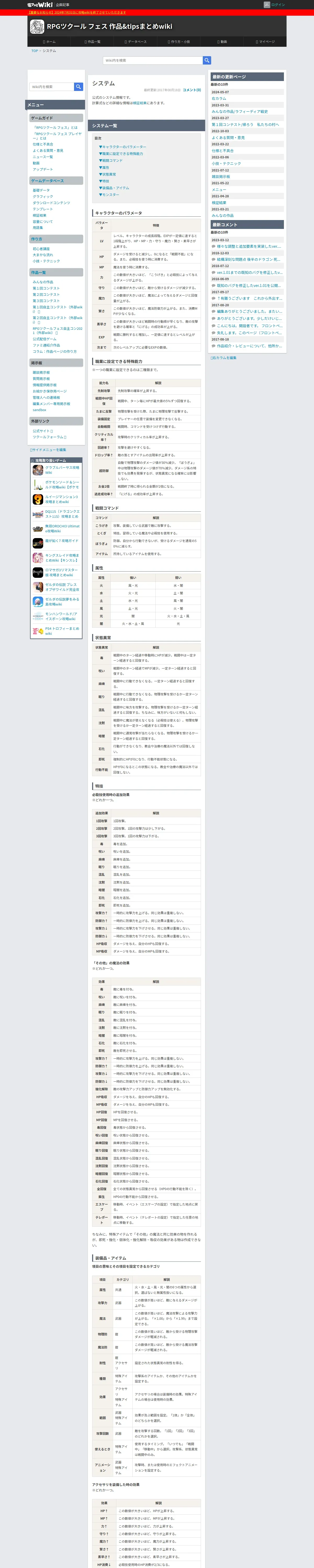
Task: Jump to ▼属性 in table of contents
Action: (104, 168)
